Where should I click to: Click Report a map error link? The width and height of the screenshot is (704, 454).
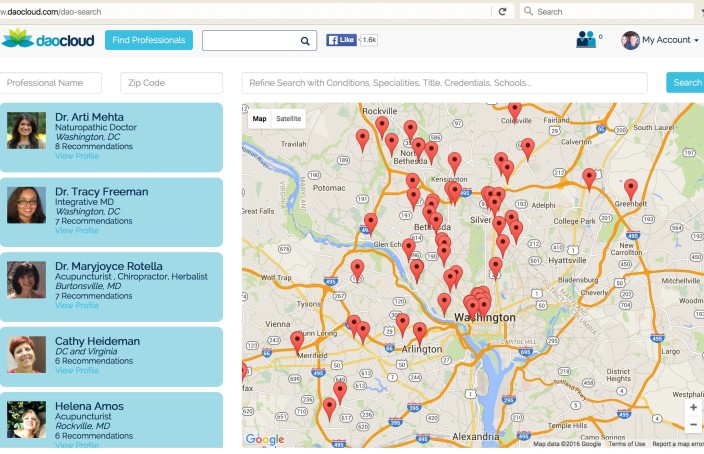point(678,444)
